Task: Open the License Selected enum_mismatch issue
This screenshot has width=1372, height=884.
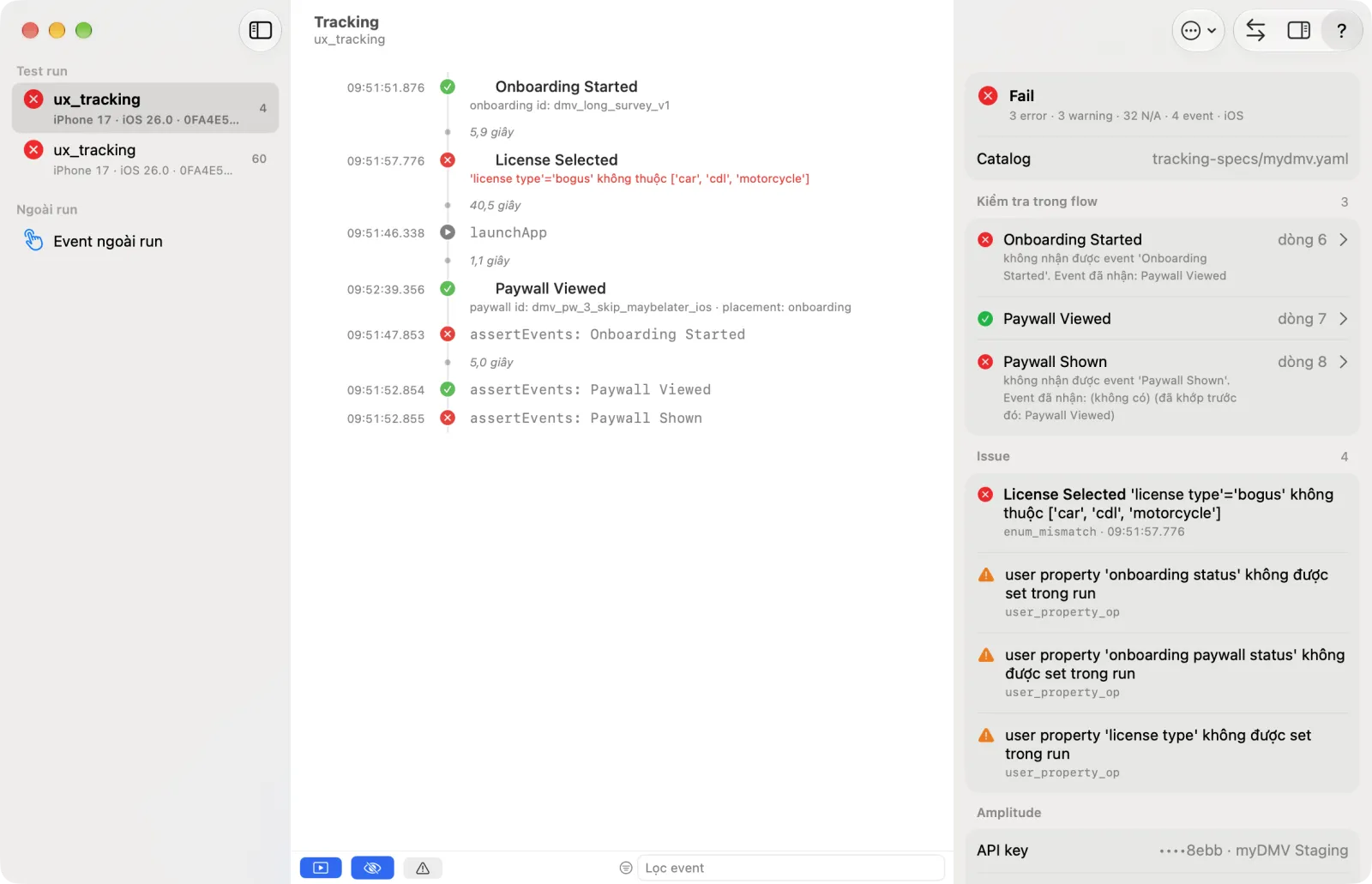Action: (x=1162, y=513)
